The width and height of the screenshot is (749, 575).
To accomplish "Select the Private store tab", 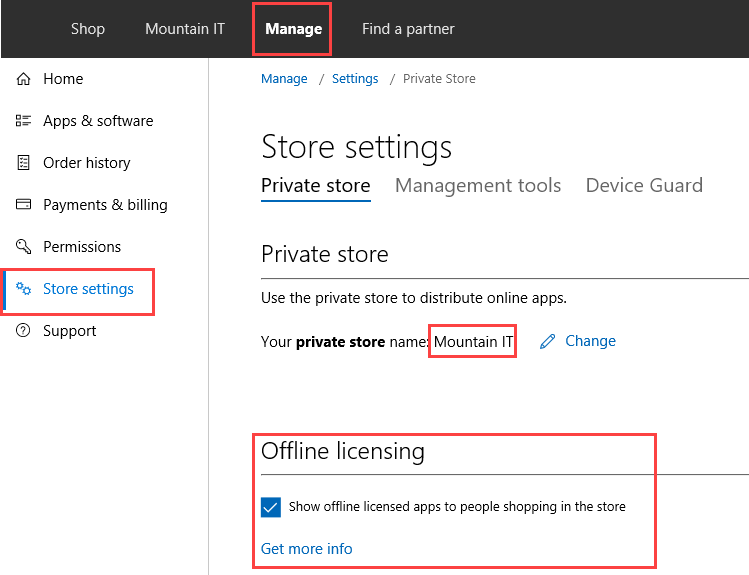I will coord(315,185).
